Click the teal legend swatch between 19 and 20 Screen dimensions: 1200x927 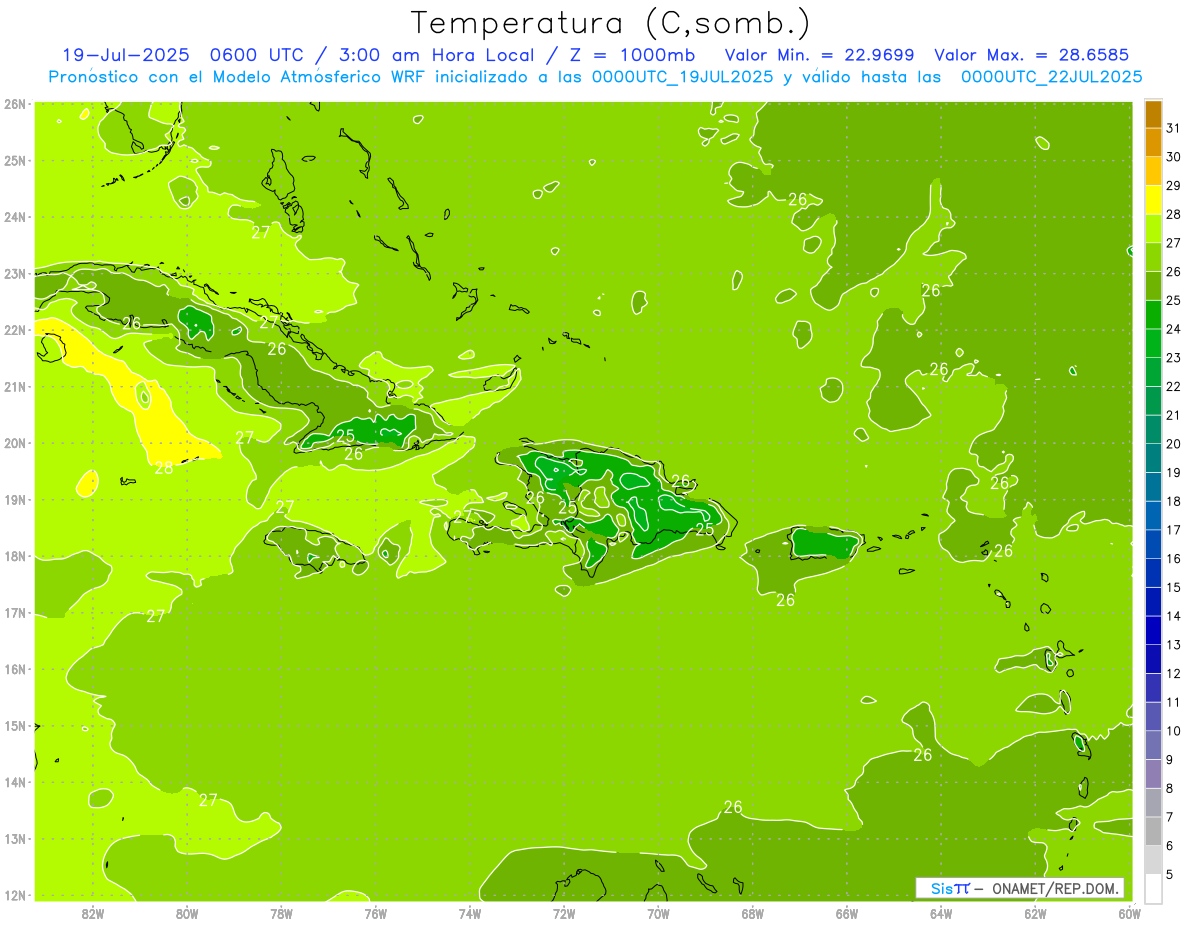(x=1153, y=458)
